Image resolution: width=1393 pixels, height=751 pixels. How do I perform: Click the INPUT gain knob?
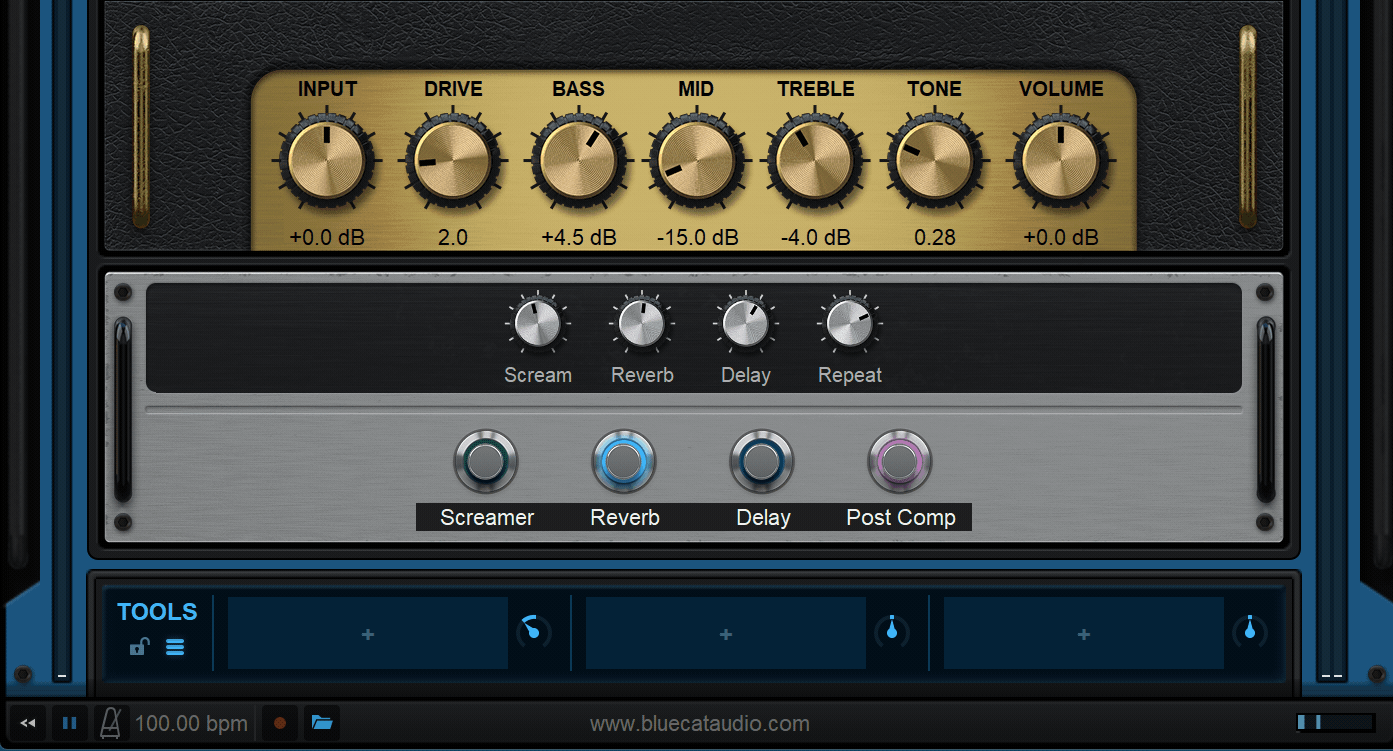pyautogui.click(x=327, y=161)
